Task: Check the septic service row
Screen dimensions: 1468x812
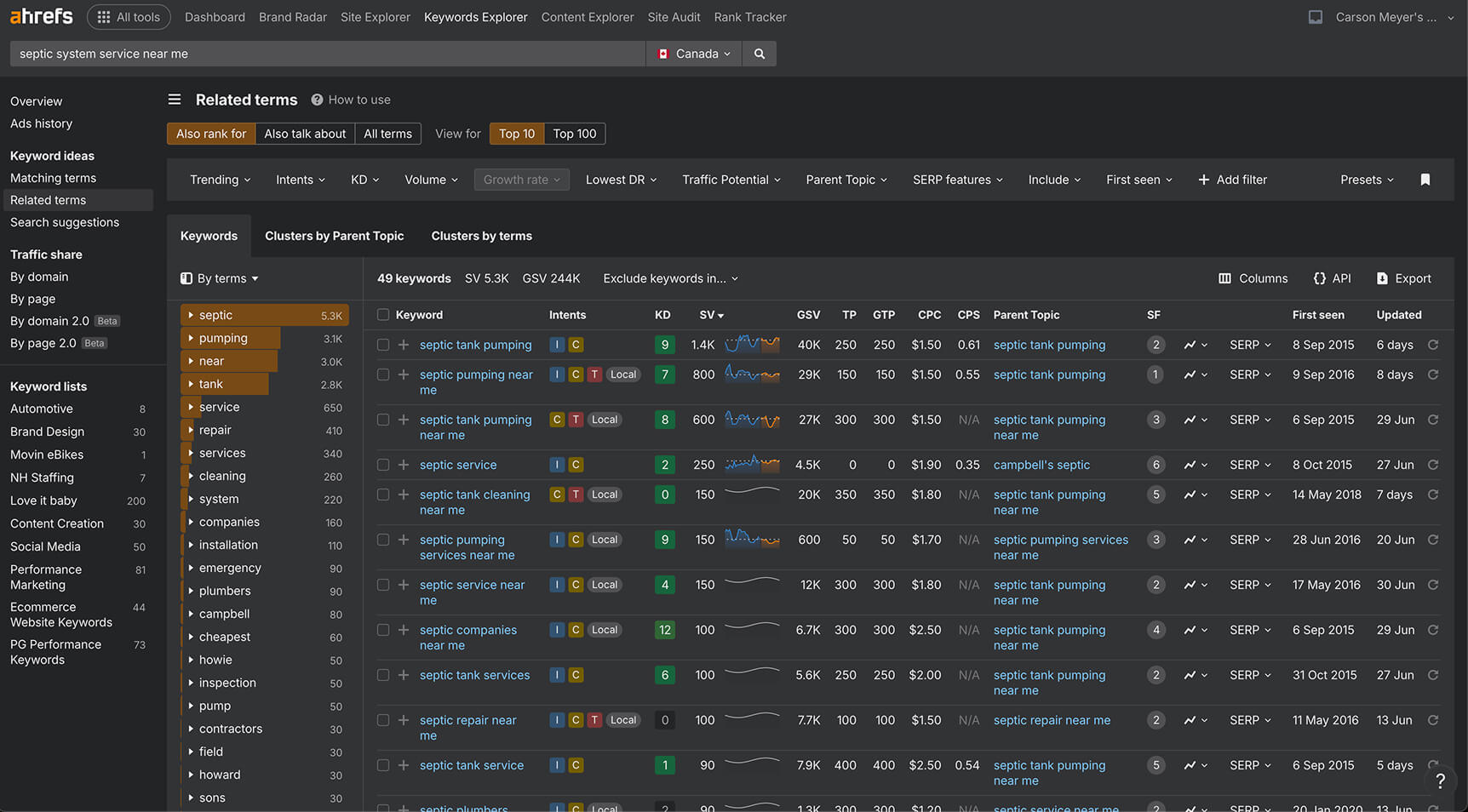Action: 383,465
